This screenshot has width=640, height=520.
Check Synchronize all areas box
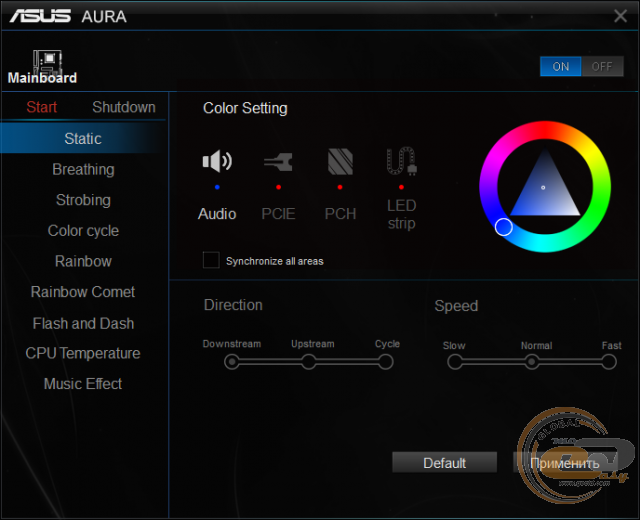[211, 260]
